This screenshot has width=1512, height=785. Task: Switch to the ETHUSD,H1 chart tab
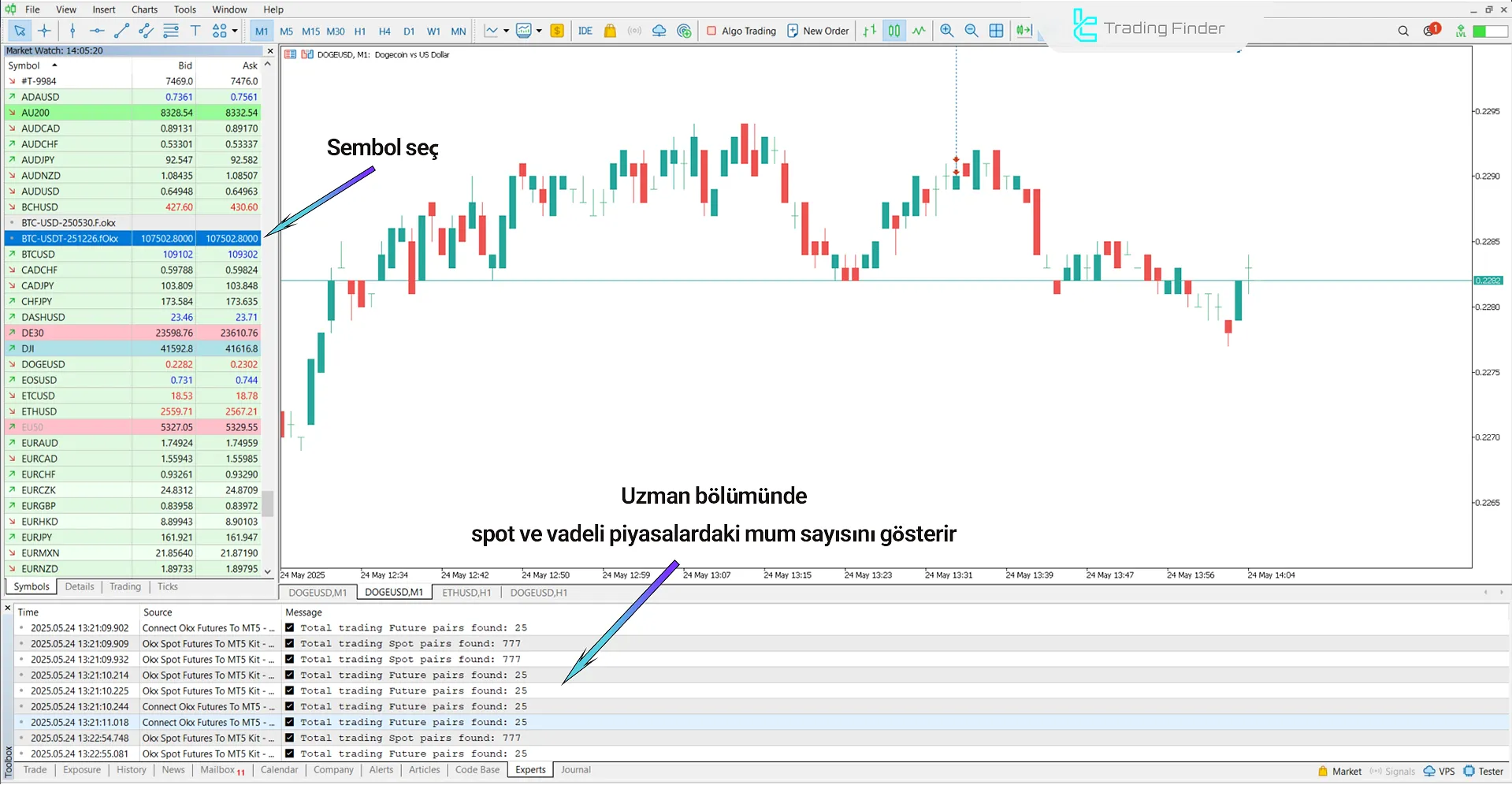pyautogui.click(x=466, y=592)
